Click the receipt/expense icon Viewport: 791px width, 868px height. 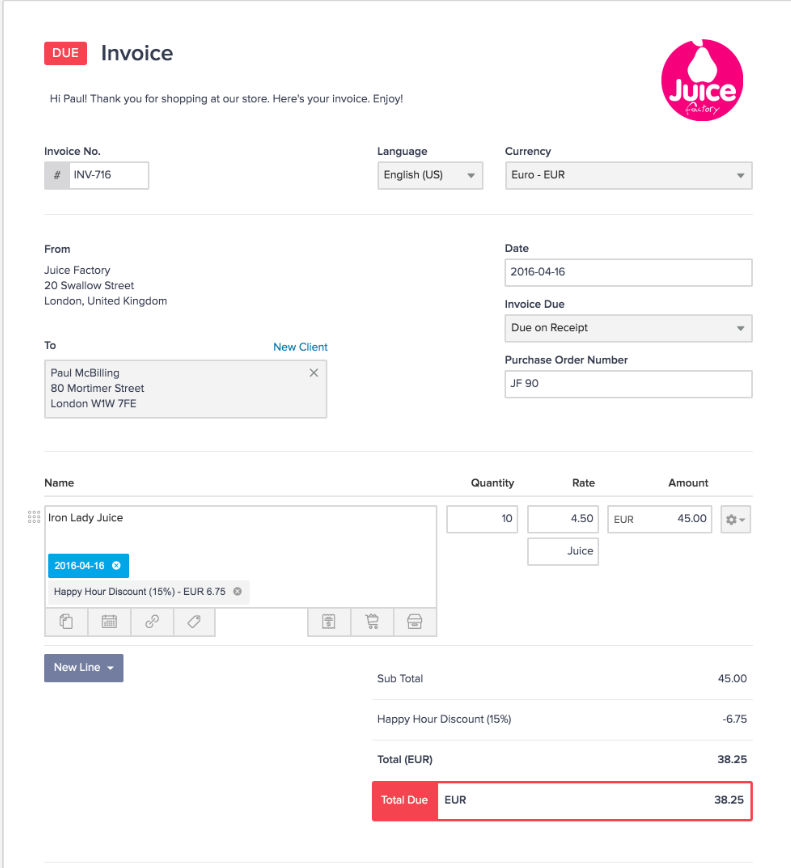[328, 622]
